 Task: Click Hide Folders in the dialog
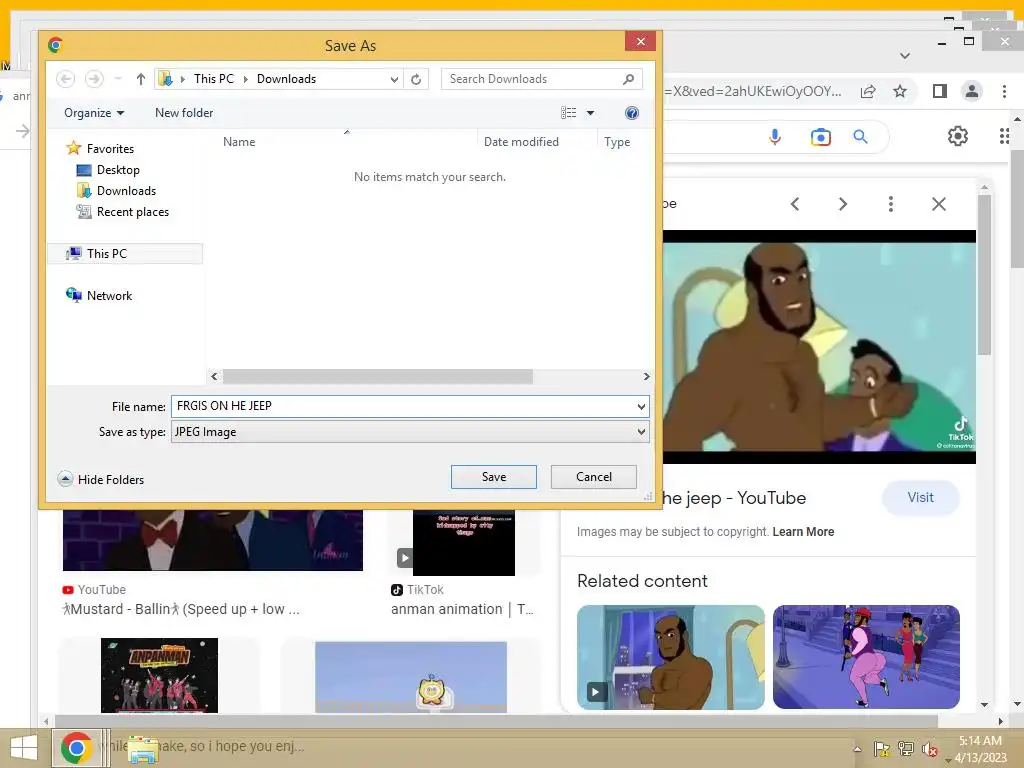[x=101, y=479]
